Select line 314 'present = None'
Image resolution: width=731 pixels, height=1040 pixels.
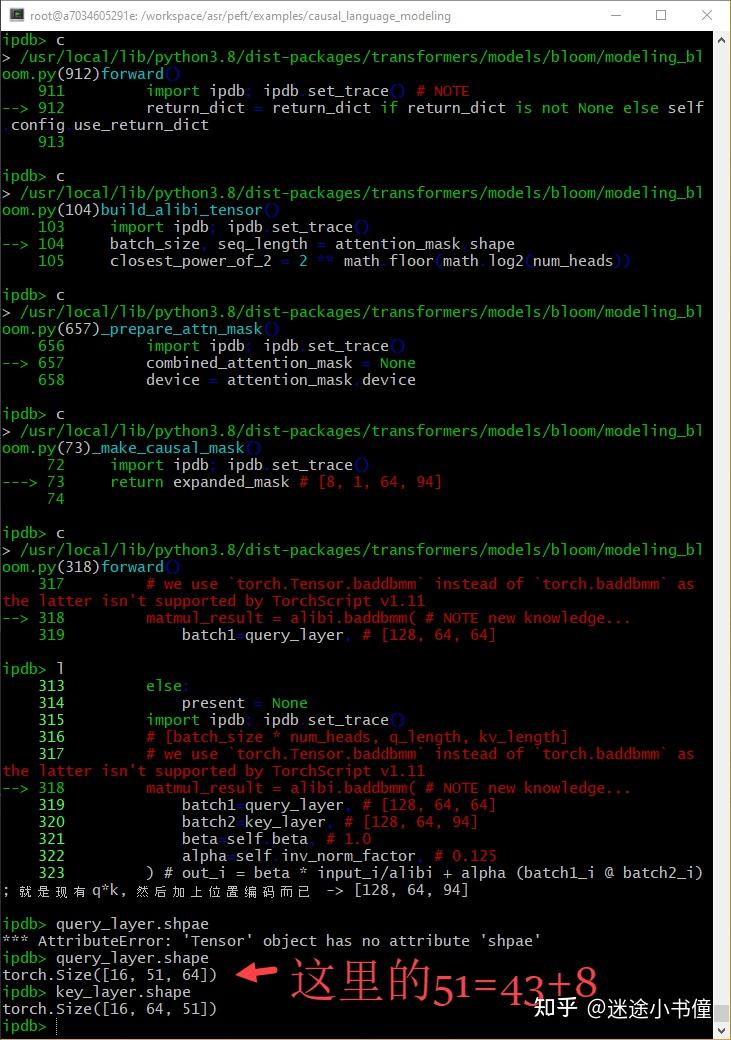[x=245, y=703]
